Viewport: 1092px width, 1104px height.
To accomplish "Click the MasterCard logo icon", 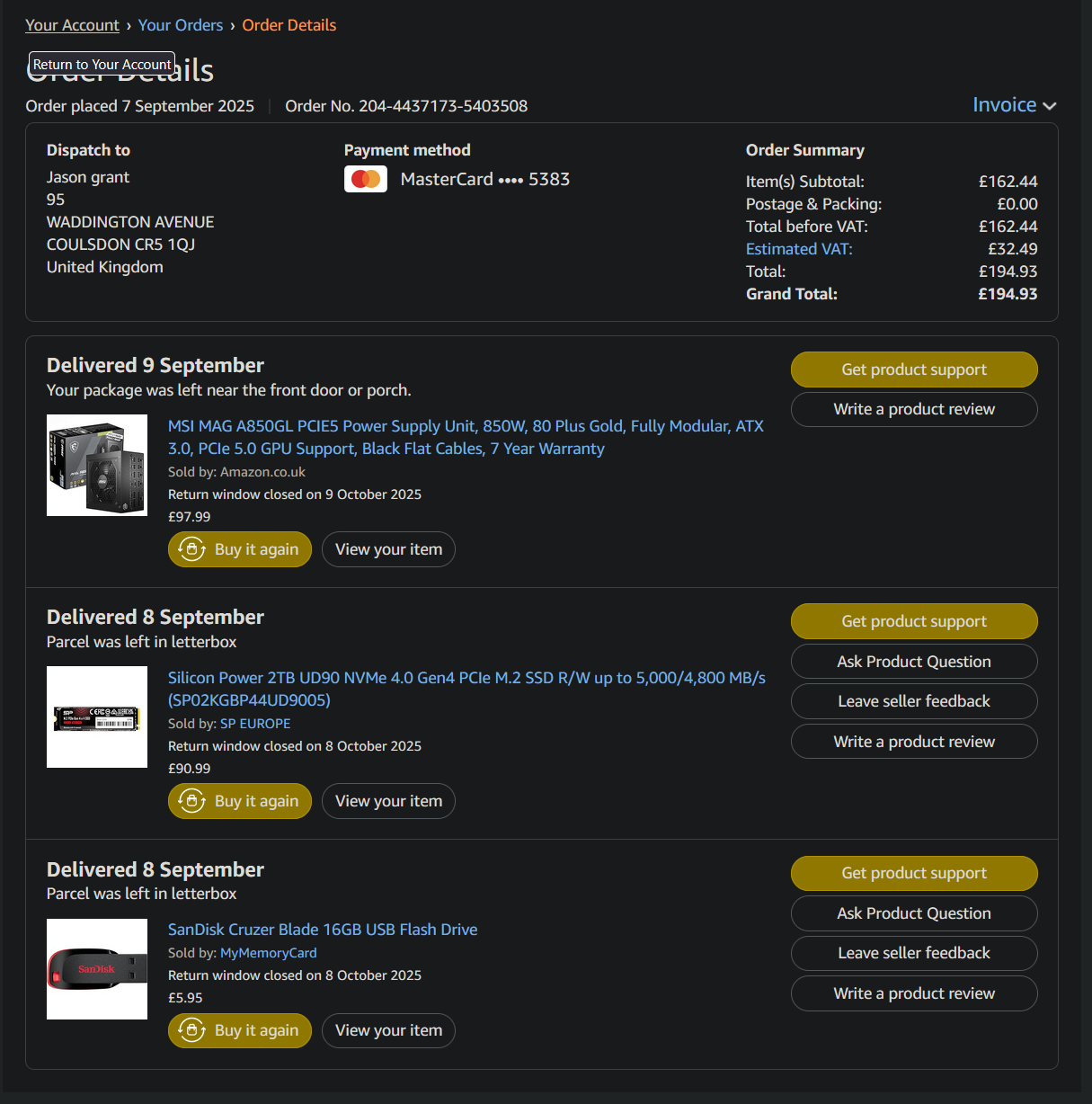I will click(366, 179).
